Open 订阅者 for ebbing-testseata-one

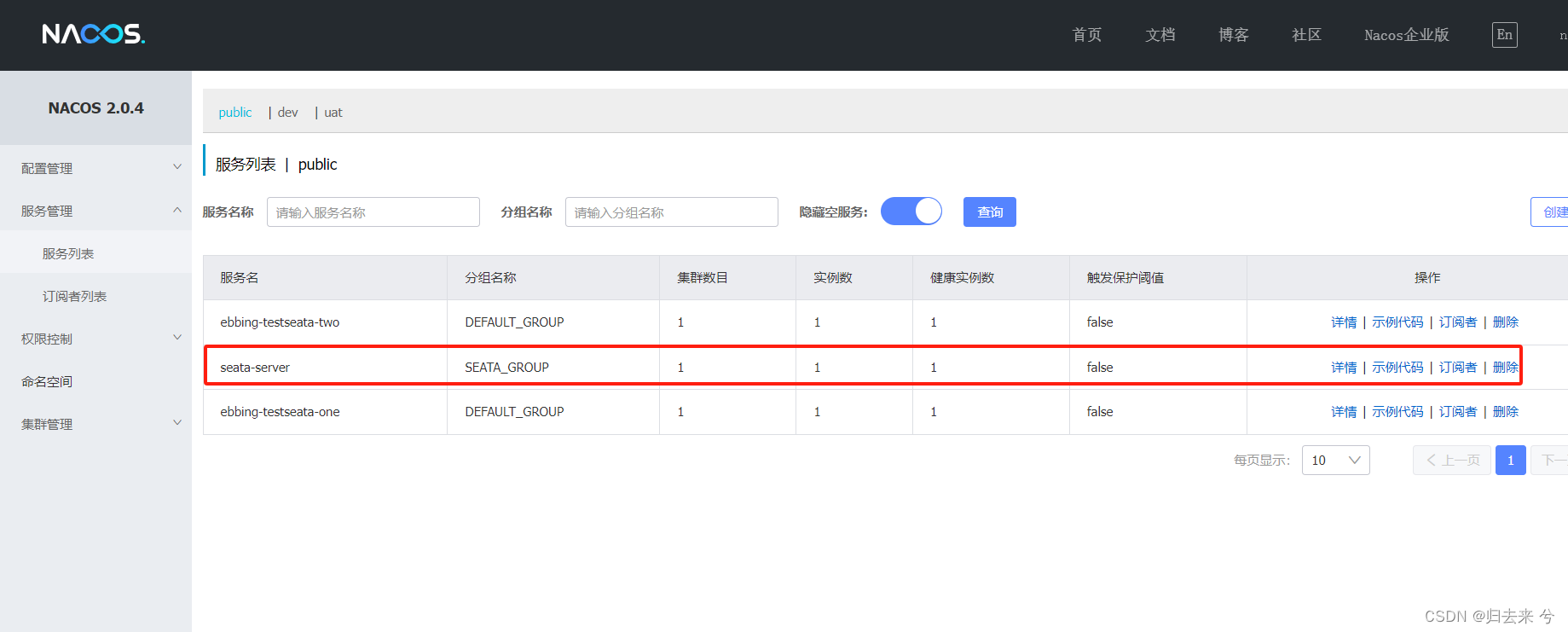(1458, 412)
